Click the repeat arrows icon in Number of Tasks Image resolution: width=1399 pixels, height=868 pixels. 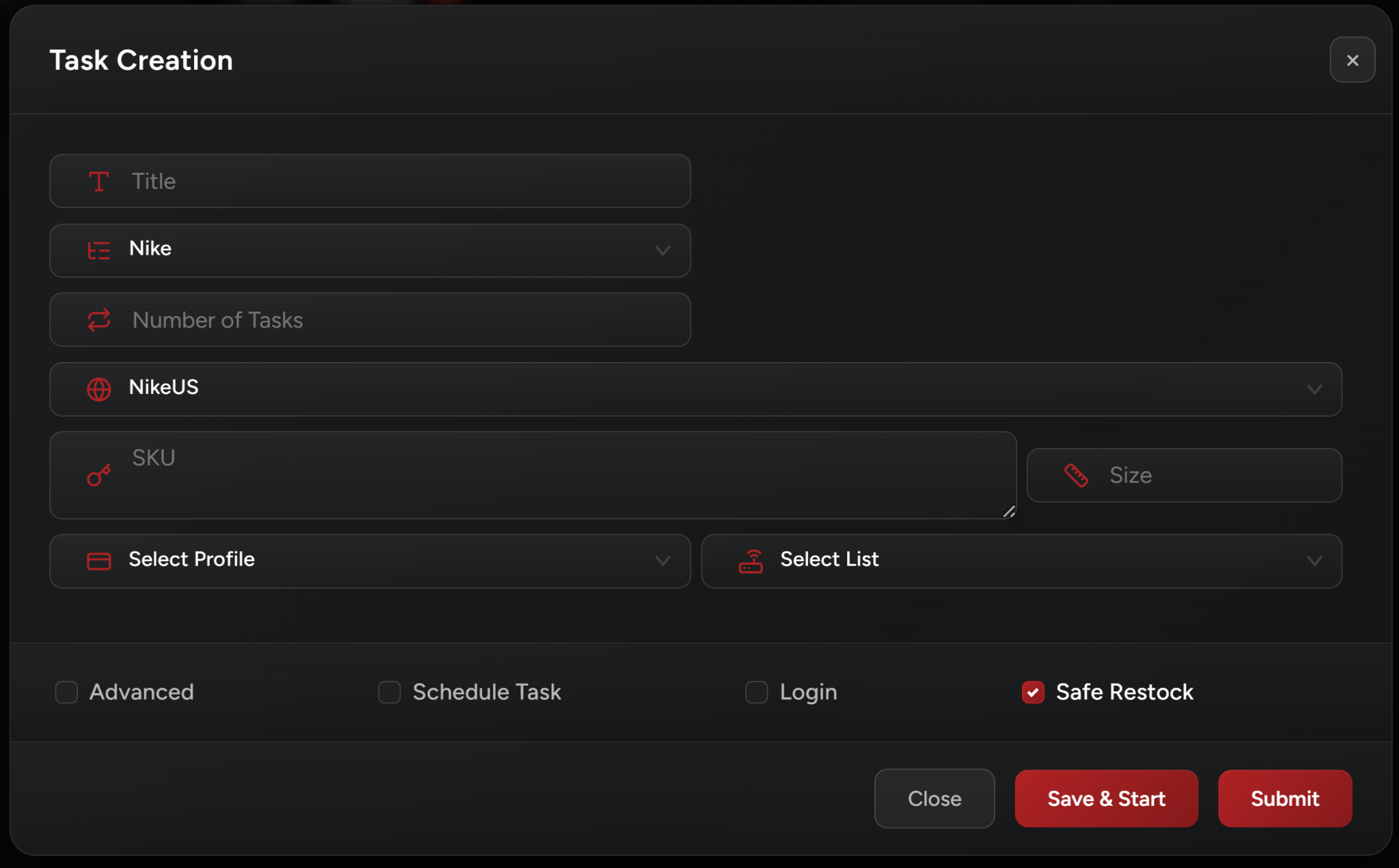[x=99, y=320]
